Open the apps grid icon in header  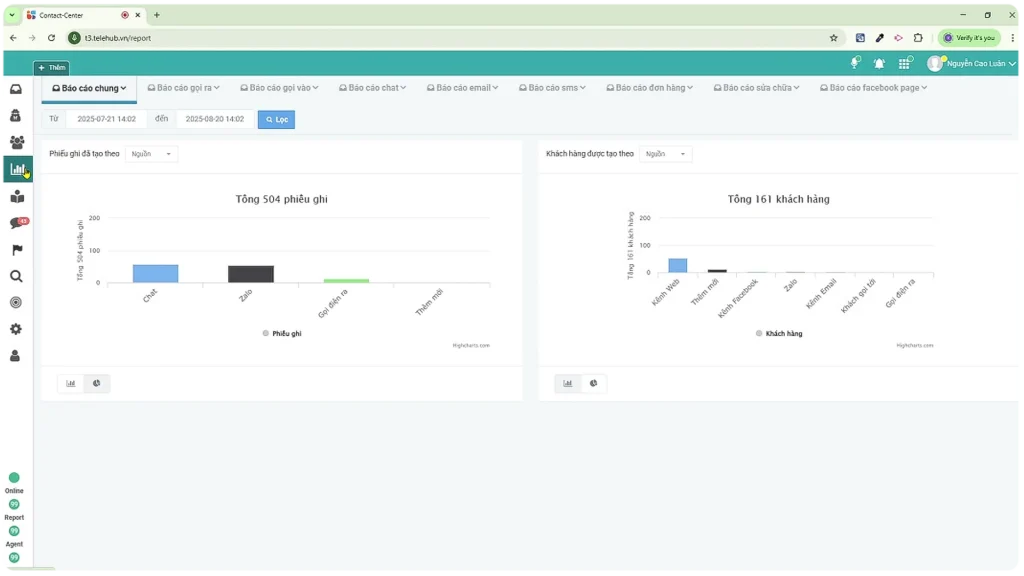(x=904, y=63)
